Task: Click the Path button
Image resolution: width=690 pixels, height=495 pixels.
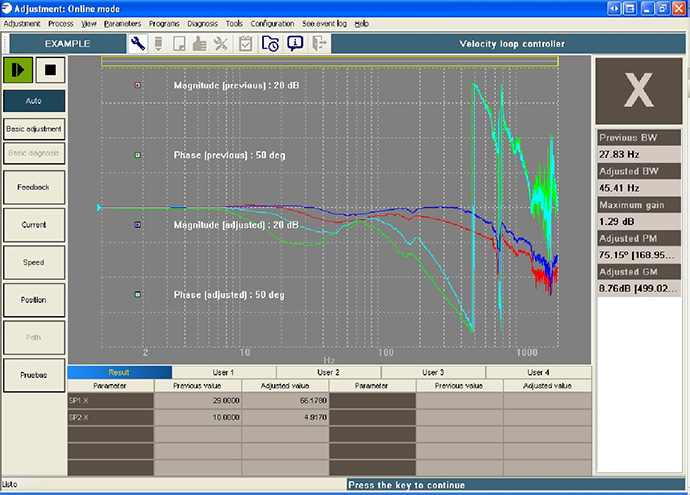Action: [34, 337]
